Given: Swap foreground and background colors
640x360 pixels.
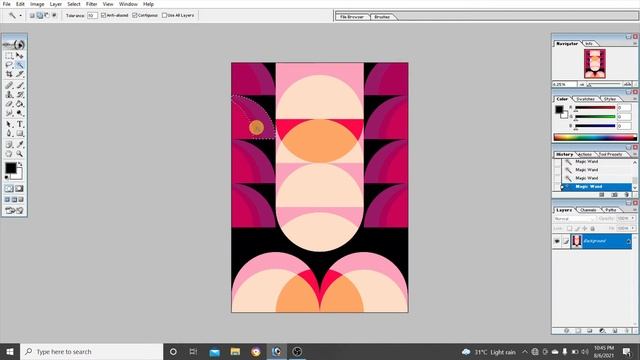Looking at the screenshot, I should click(x=20, y=164).
